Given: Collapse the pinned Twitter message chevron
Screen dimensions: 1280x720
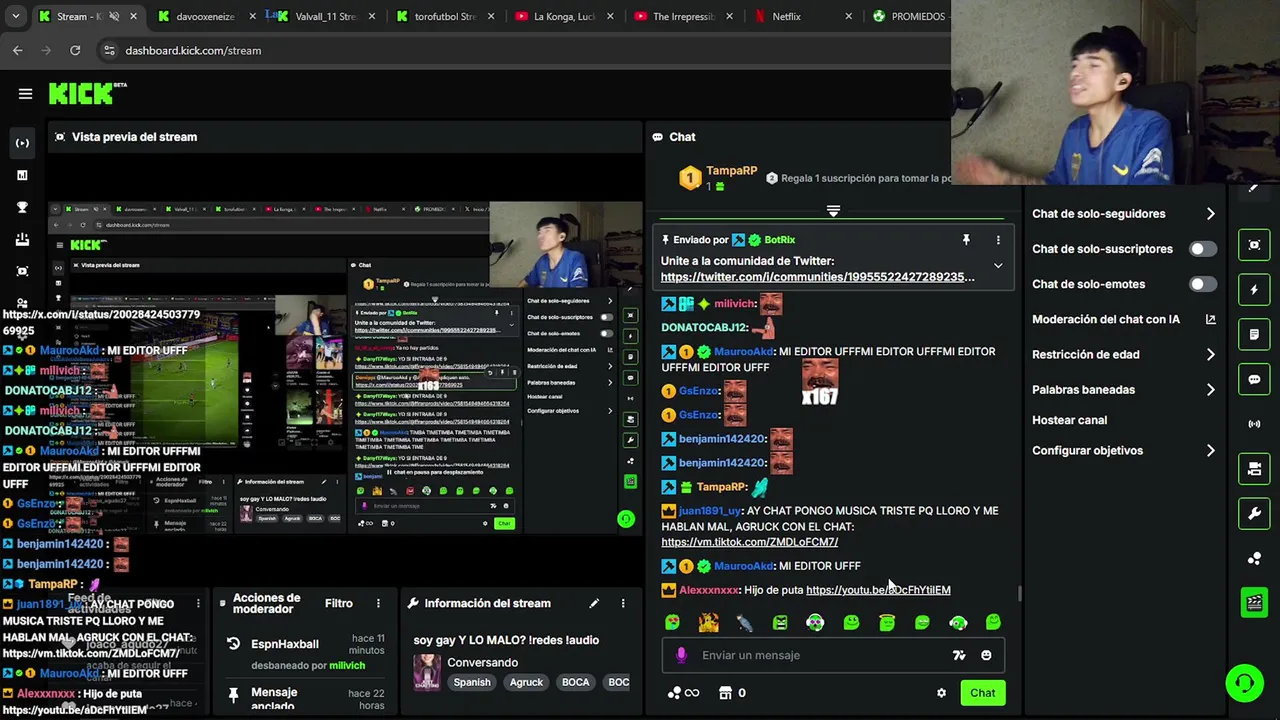Looking at the screenshot, I should (998, 266).
